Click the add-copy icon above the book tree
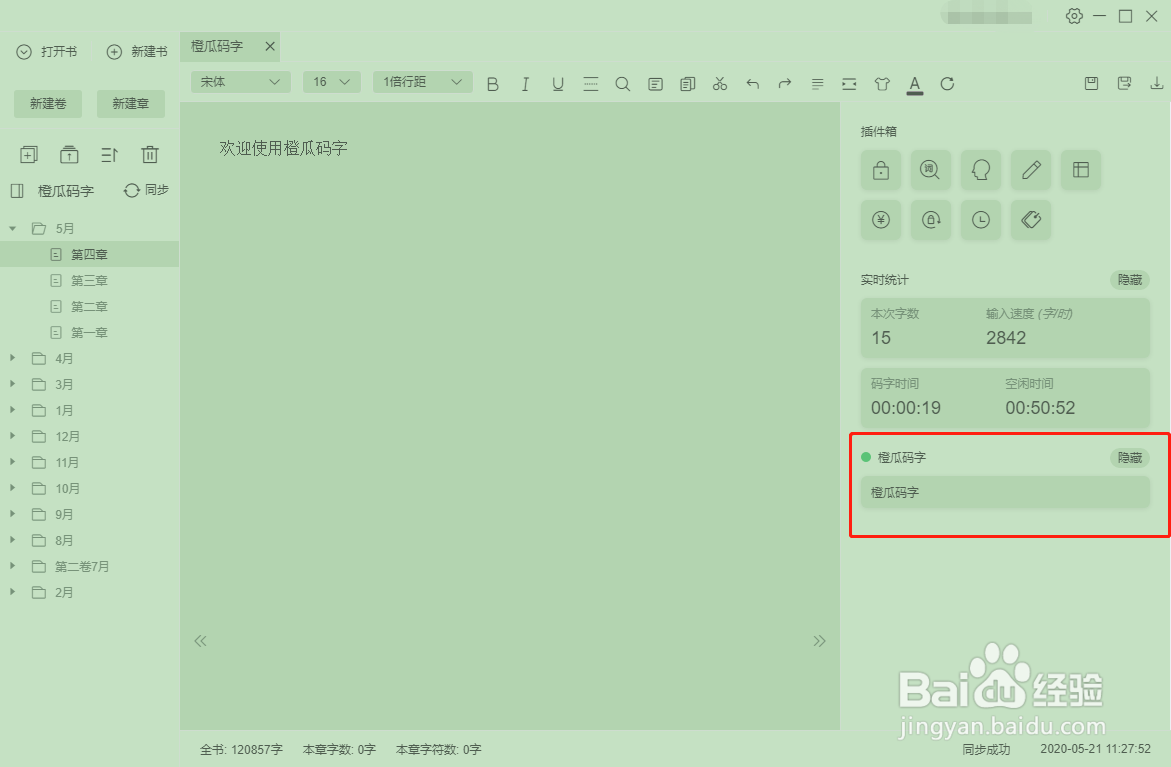 point(28,155)
